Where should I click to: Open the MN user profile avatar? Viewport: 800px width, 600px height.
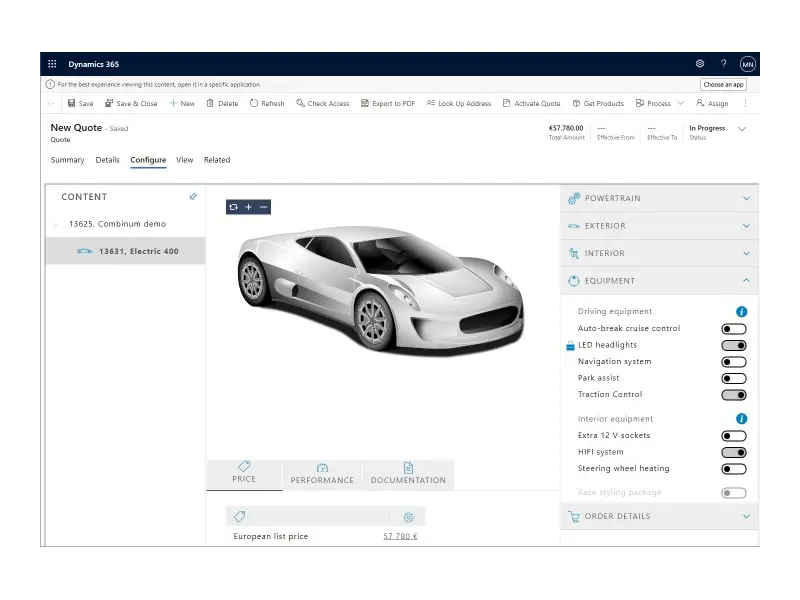pyautogui.click(x=747, y=64)
